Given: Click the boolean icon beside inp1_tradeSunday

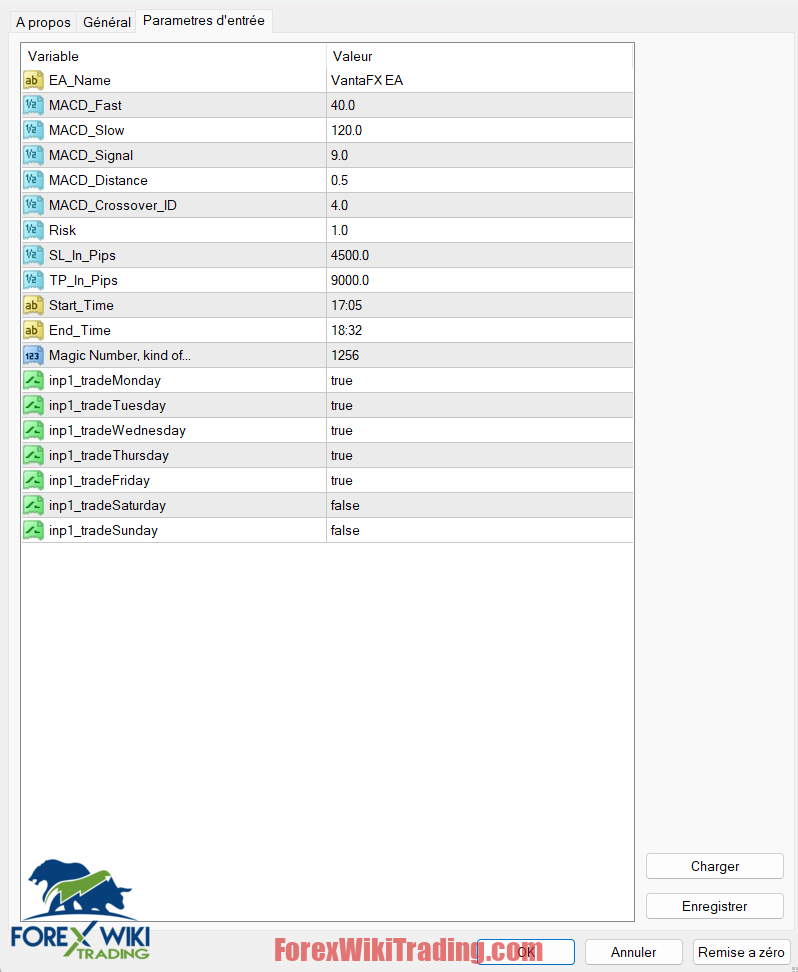Looking at the screenshot, I should tap(33, 531).
